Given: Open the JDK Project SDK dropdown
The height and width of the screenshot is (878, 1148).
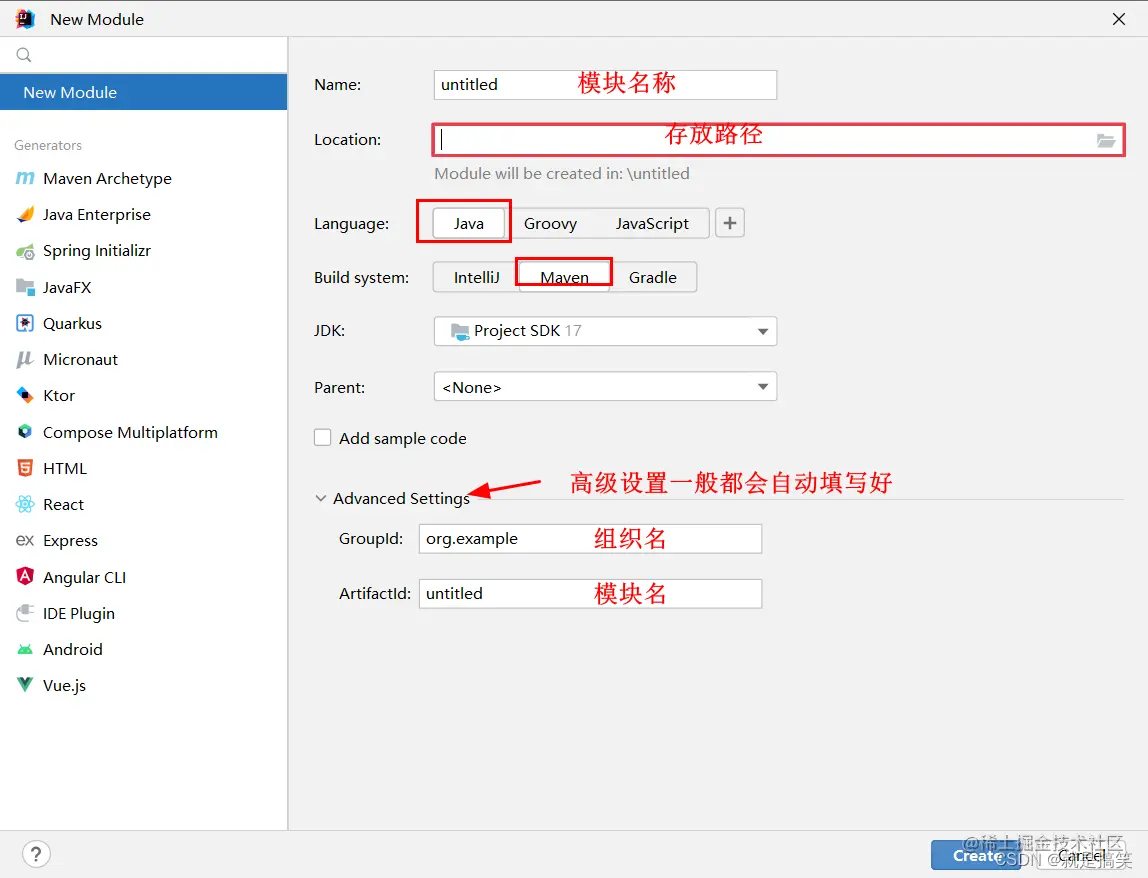Looking at the screenshot, I should 605,331.
